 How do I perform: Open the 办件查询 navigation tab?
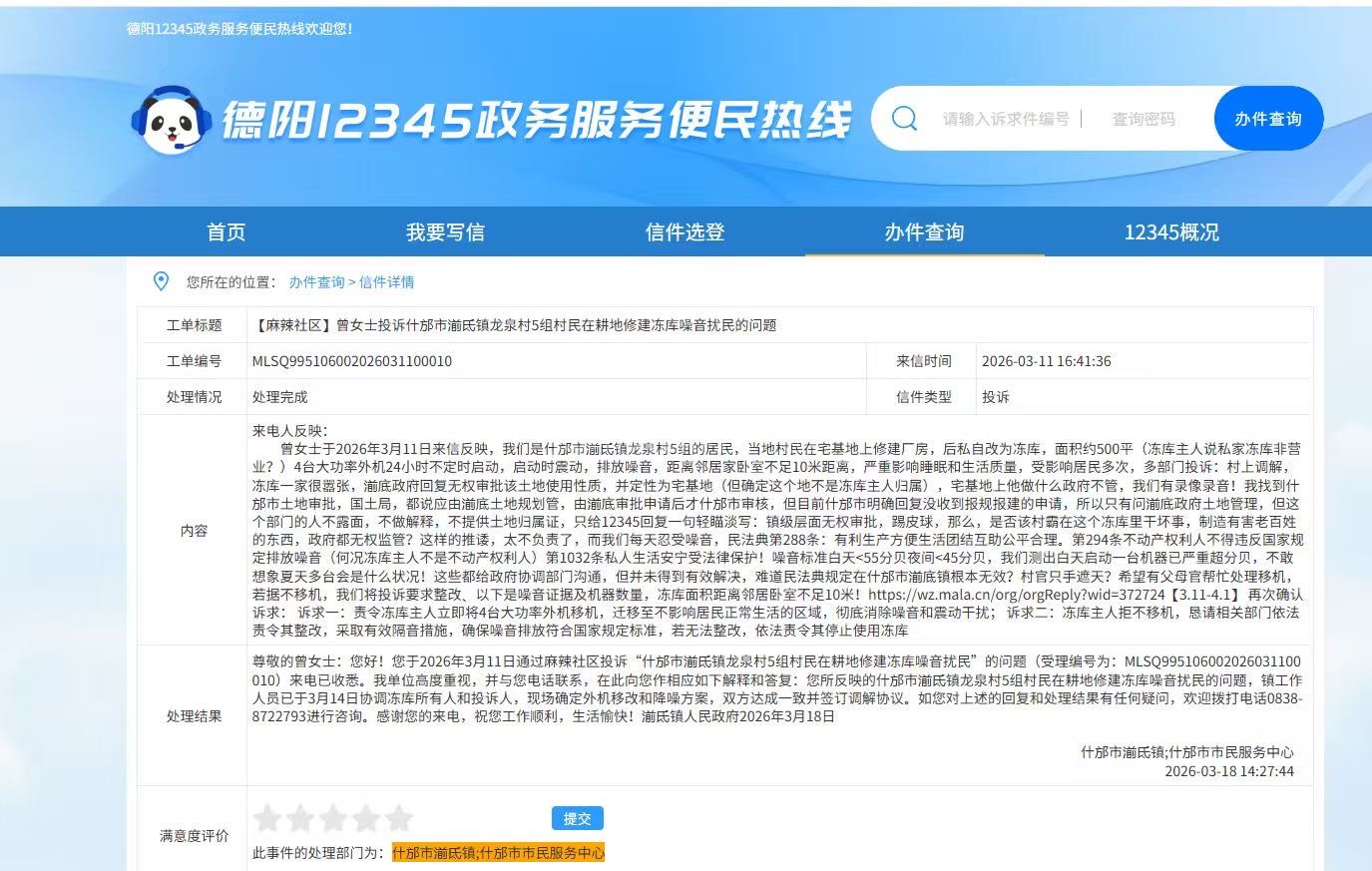point(924,232)
